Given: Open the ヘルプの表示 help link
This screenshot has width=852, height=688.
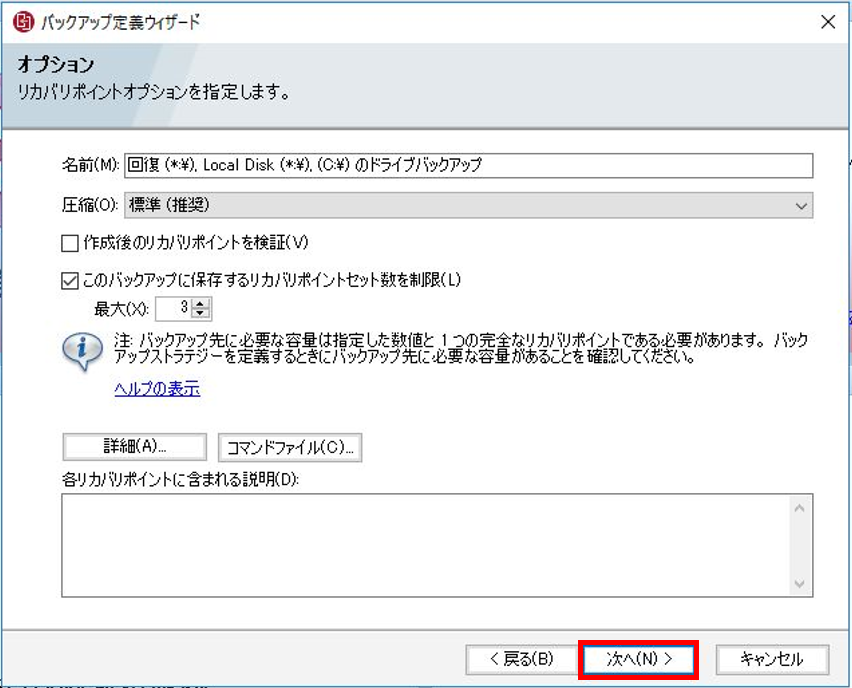Looking at the screenshot, I should click(157, 389).
